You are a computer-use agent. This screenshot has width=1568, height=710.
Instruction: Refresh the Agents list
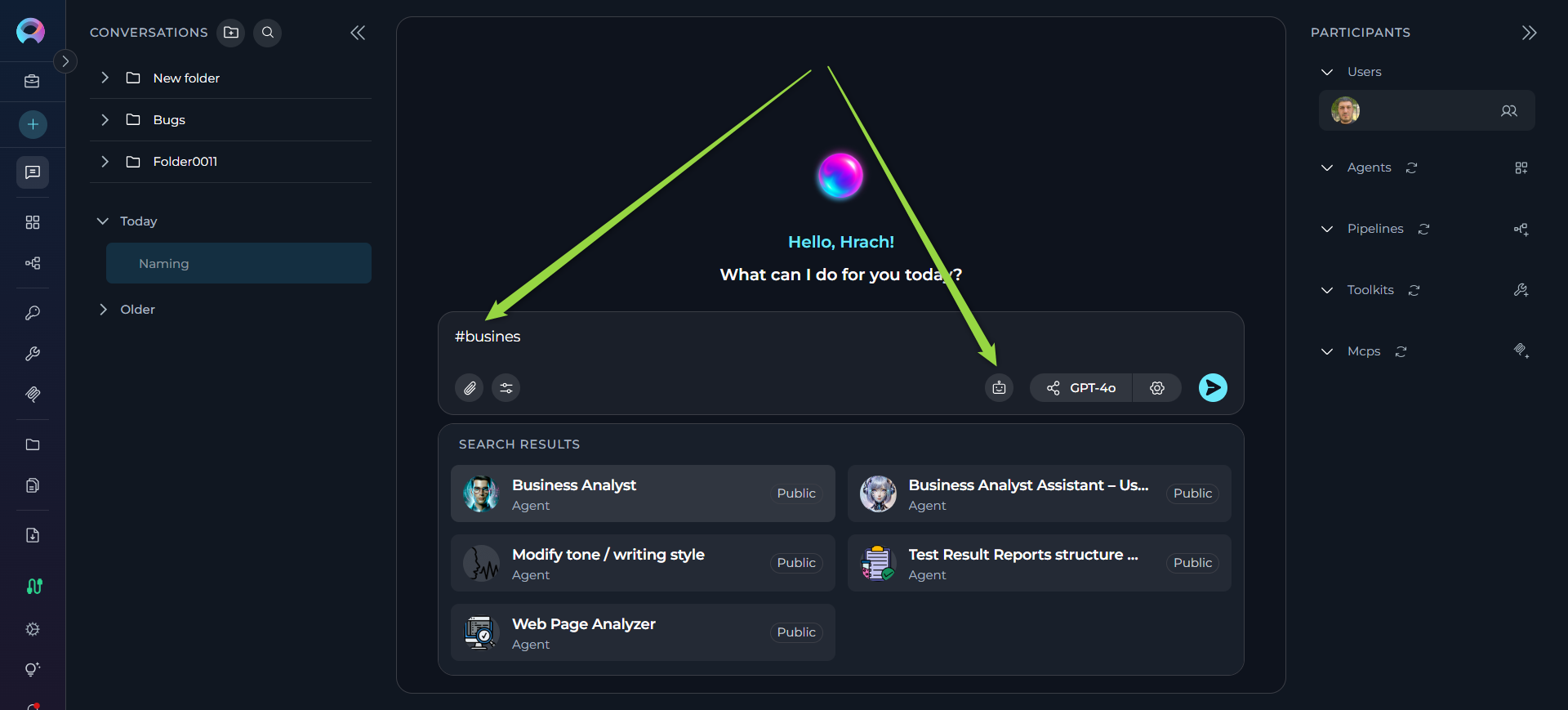[x=1411, y=167]
